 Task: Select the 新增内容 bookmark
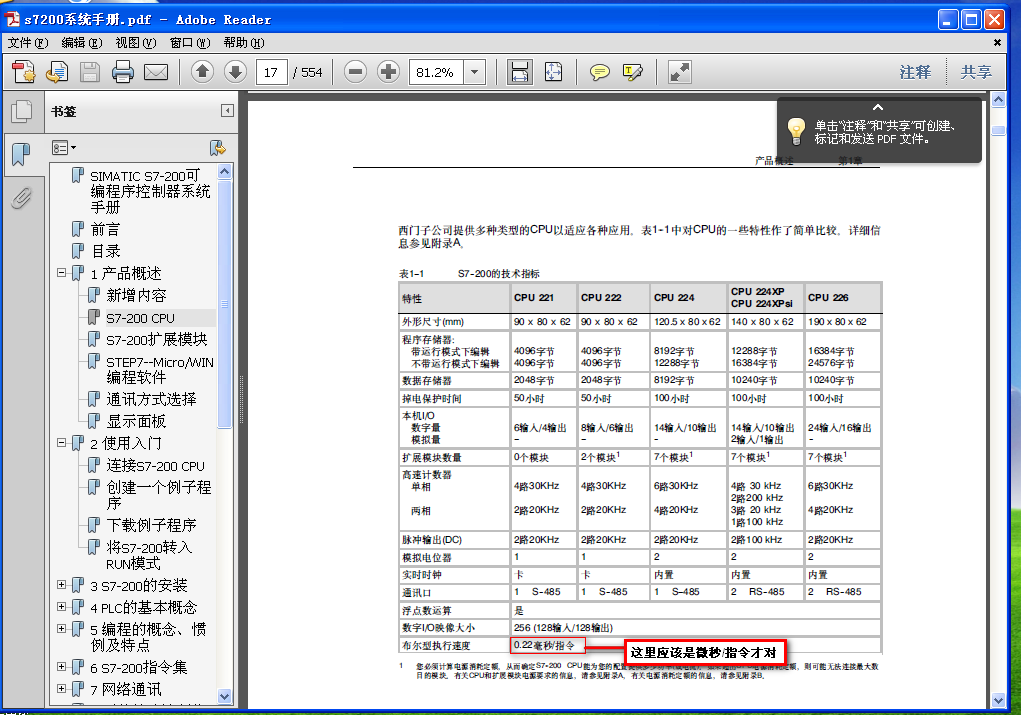click(x=136, y=296)
